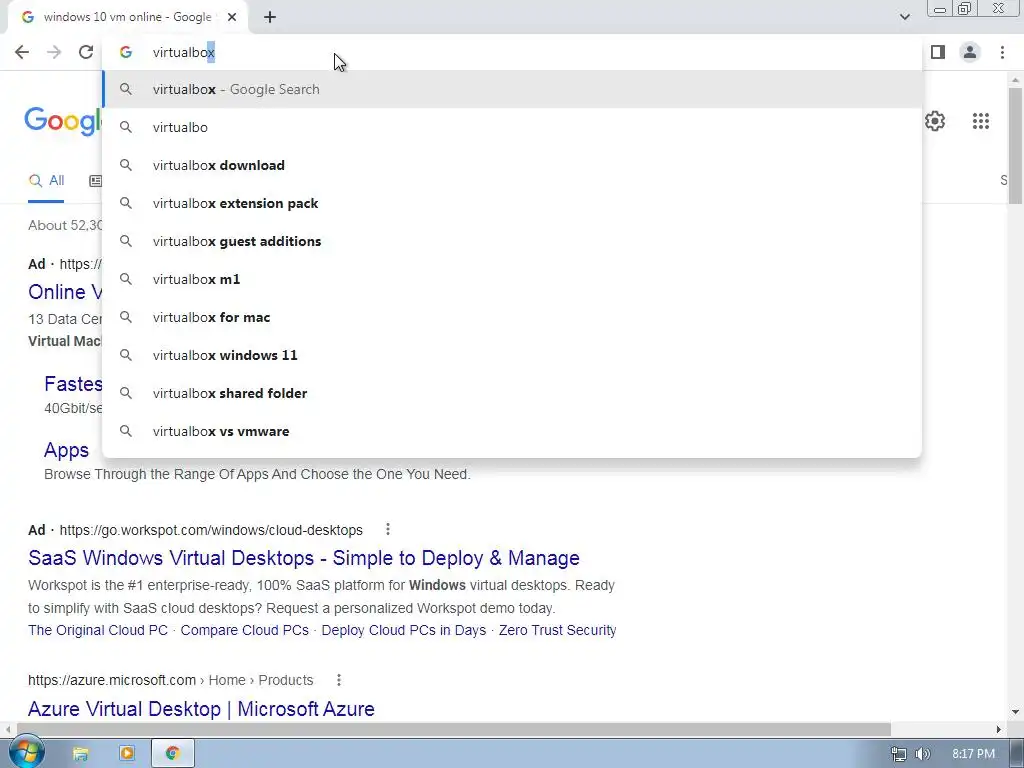Open the network tray icon
1024x768 pixels.
pyautogui.click(x=899, y=754)
